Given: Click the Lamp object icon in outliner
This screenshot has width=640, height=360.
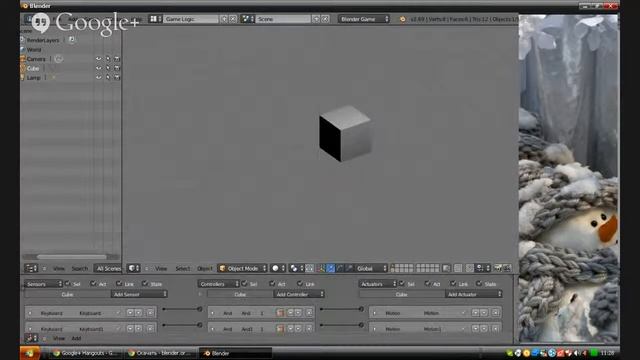Looking at the screenshot, I should click(23, 77).
